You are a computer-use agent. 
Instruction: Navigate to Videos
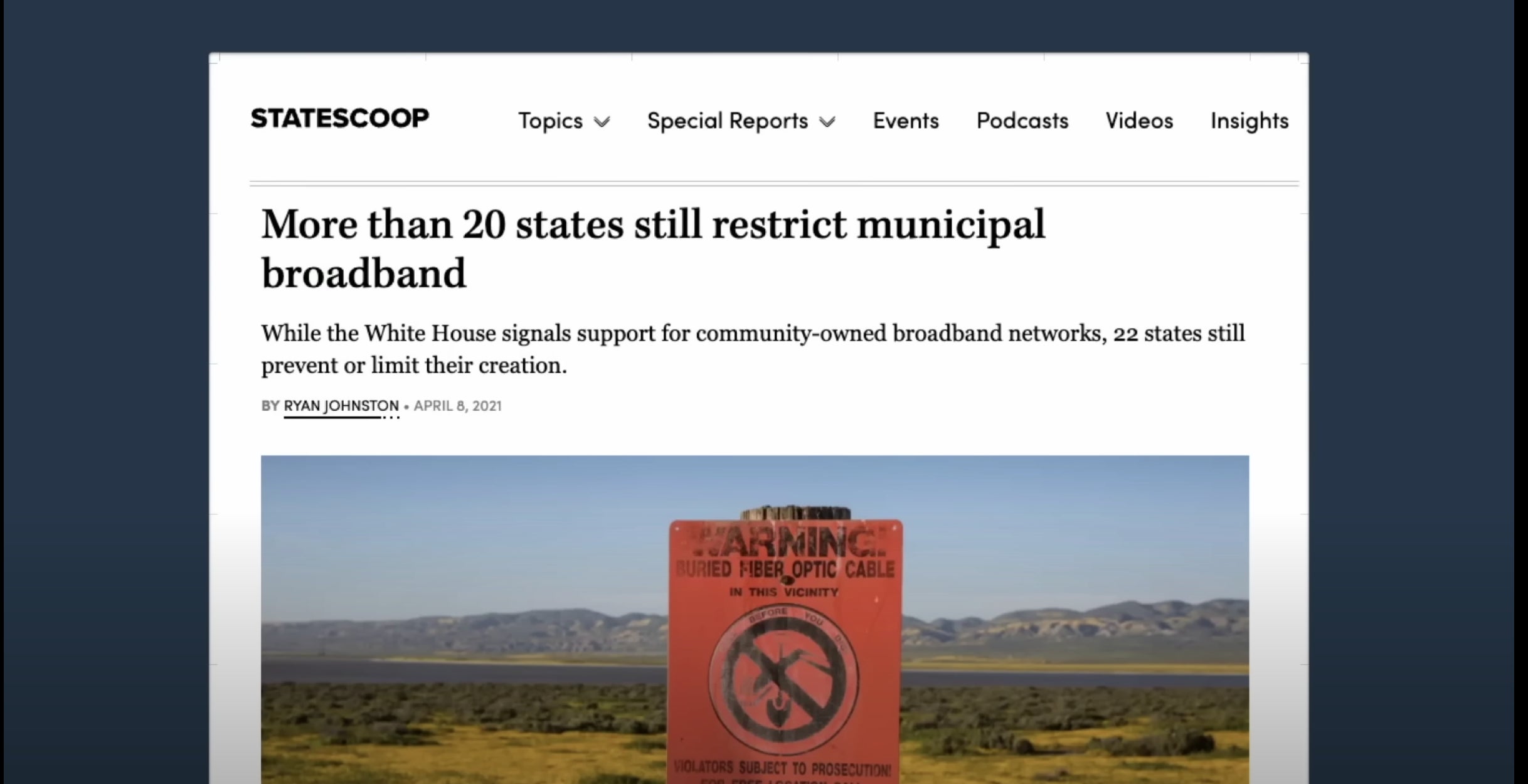click(x=1139, y=120)
